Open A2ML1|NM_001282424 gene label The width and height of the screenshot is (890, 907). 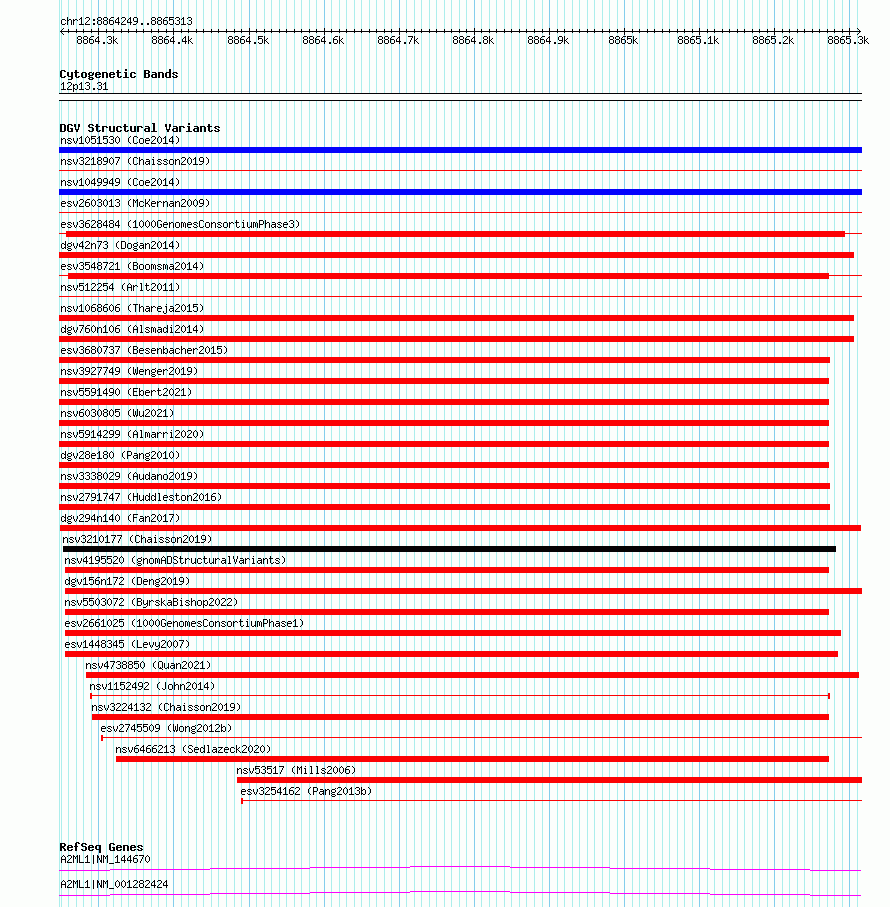tap(115, 885)
